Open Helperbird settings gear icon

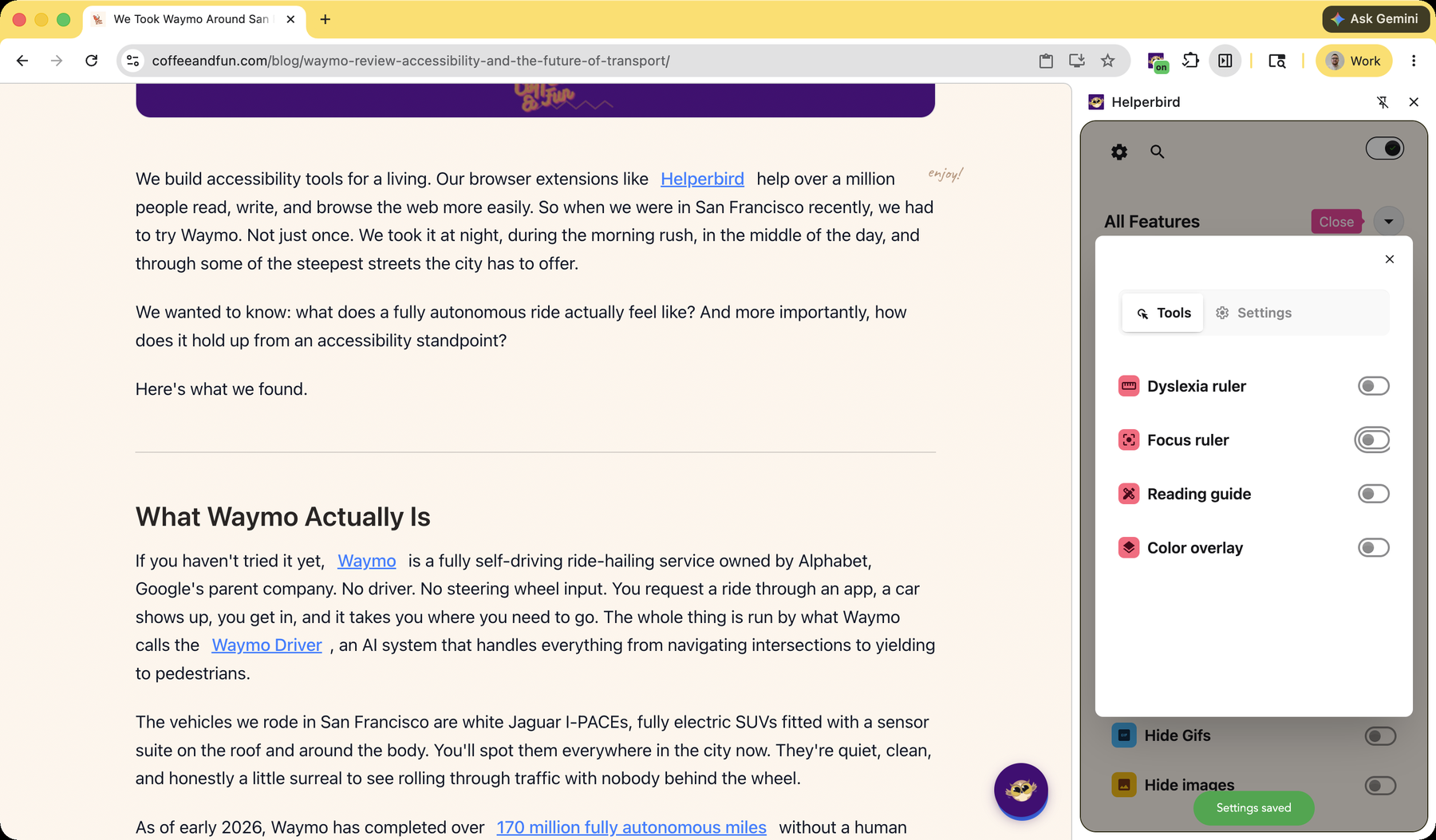pyautogui.click(x=1119, y=152)
